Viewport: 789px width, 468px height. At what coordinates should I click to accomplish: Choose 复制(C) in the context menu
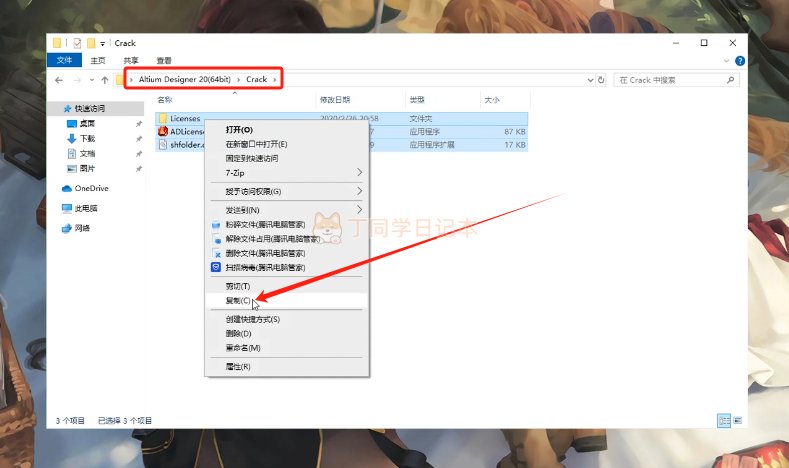287,300
